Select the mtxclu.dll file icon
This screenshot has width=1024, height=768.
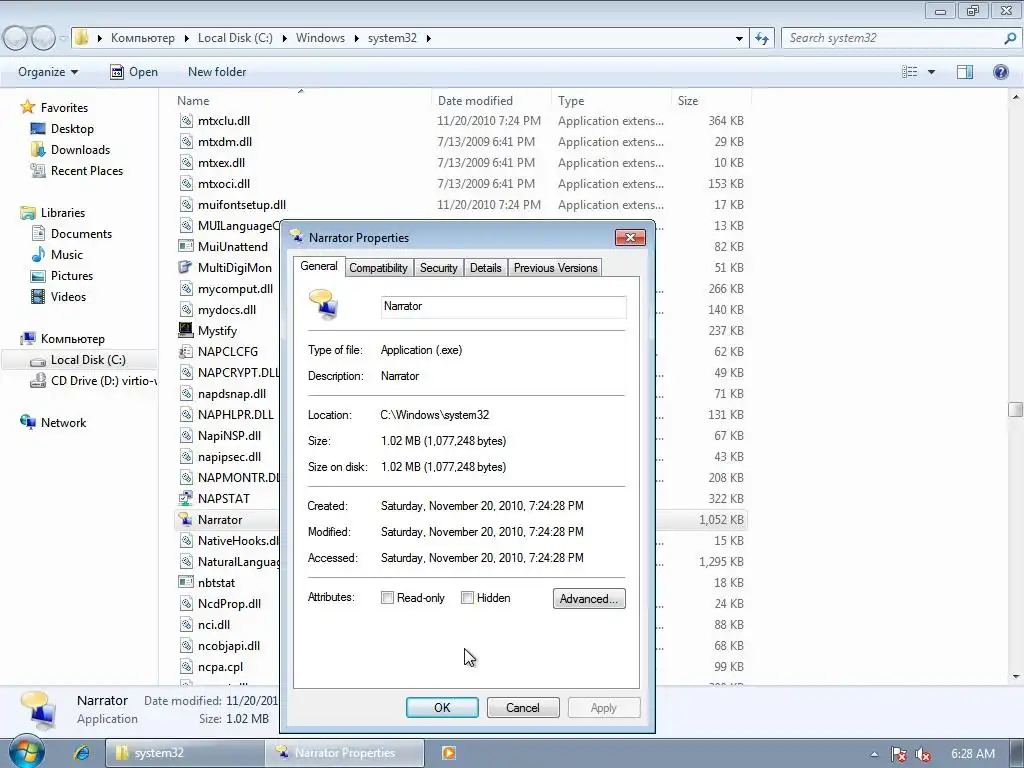pos(186,121)
